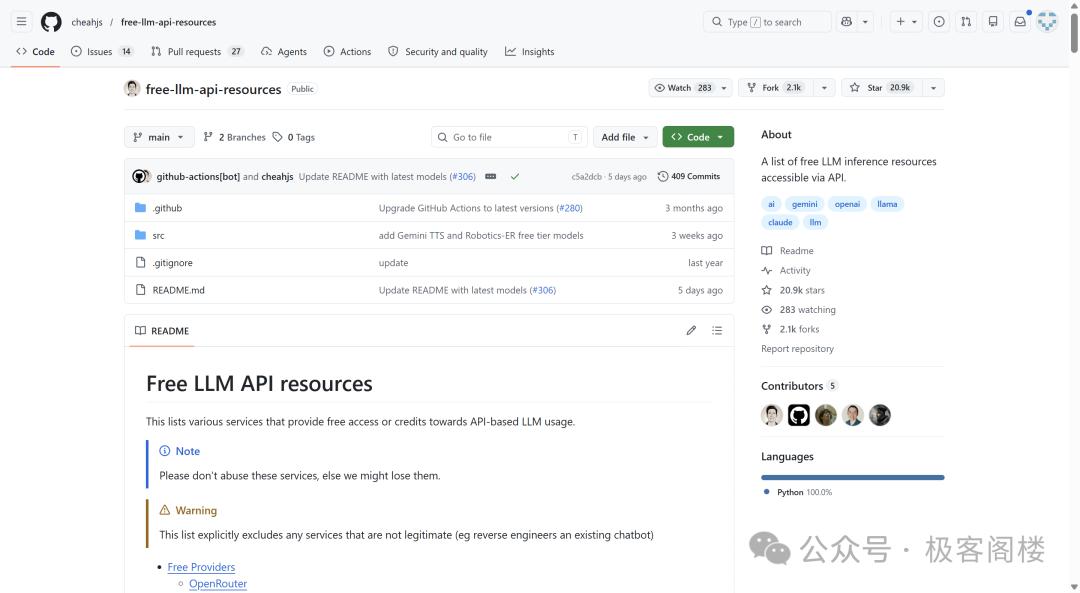Focus the Go to file input
Screen dimensions: 1080x593
(x=509, y=137)
